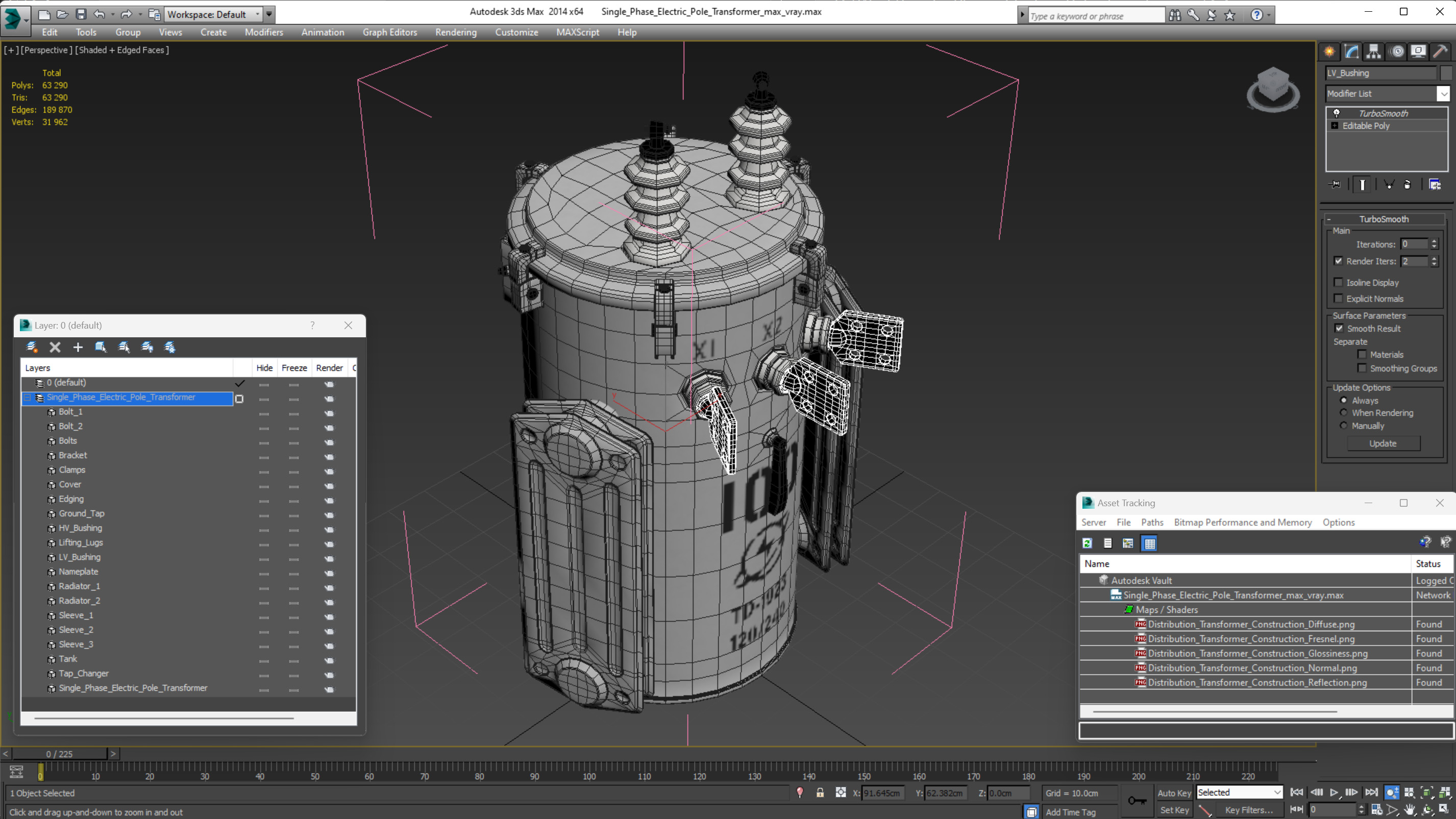This screenshot has height=819, width=1456.
Task: Check Separate by Materials checkbox
Action: coord(1362,355)
